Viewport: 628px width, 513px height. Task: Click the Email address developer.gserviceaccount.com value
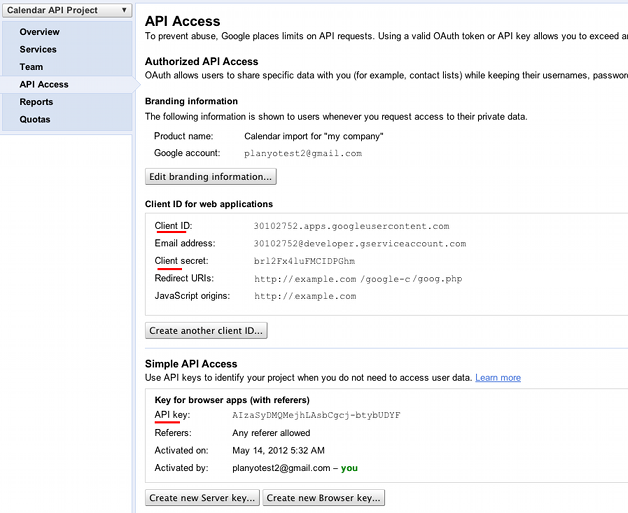click(360, 244)
